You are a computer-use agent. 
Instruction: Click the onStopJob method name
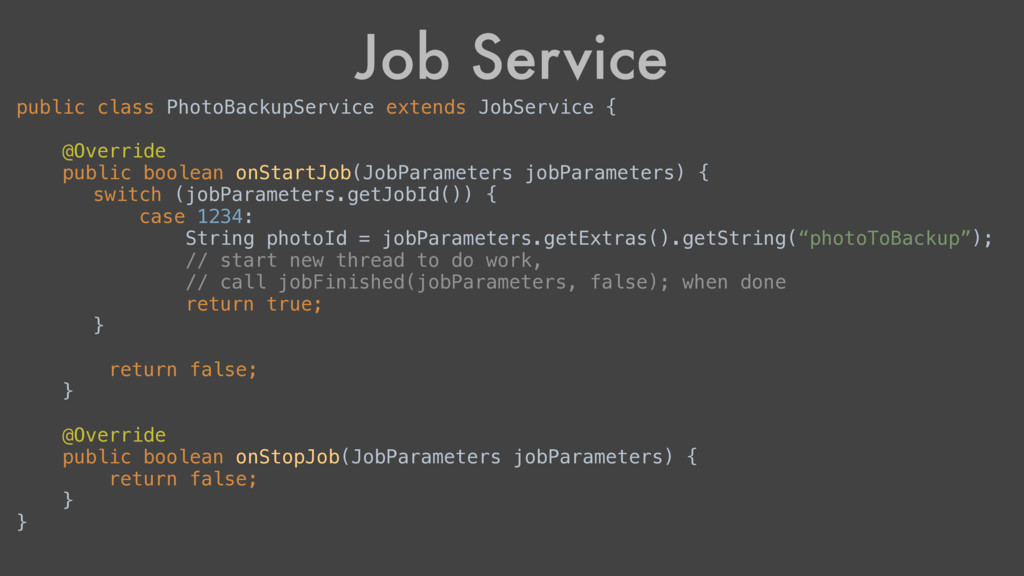tap(287, 457)
